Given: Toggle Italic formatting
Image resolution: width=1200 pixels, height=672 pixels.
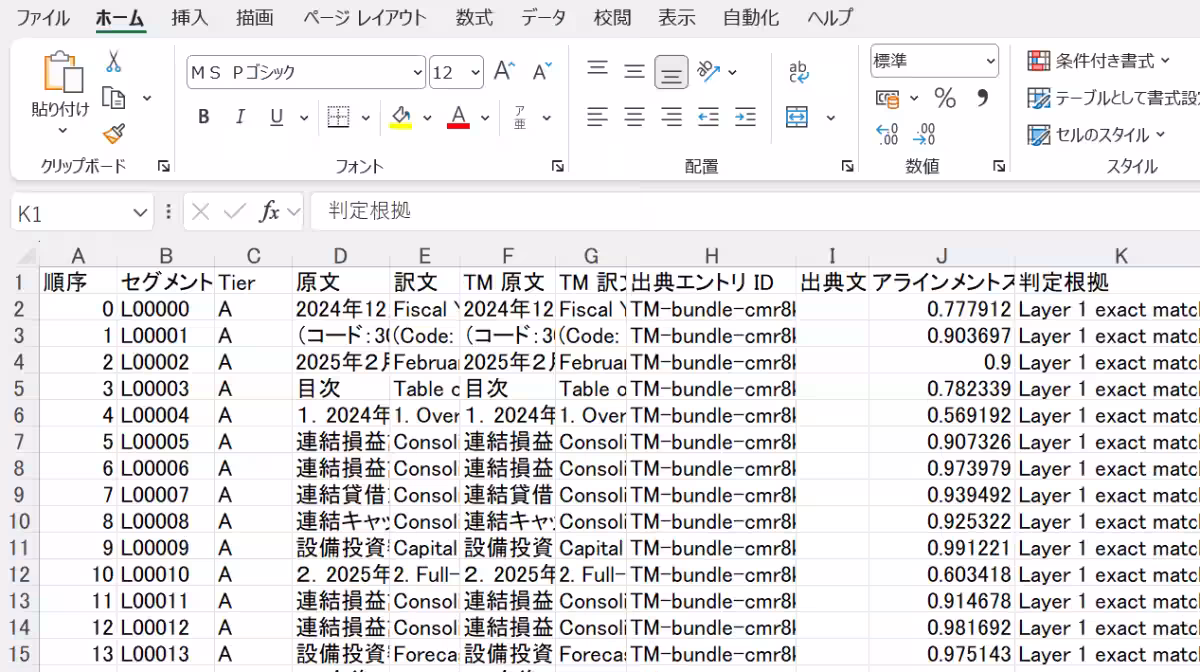Looking at the screenshot, I should click(x=240, y=117).
